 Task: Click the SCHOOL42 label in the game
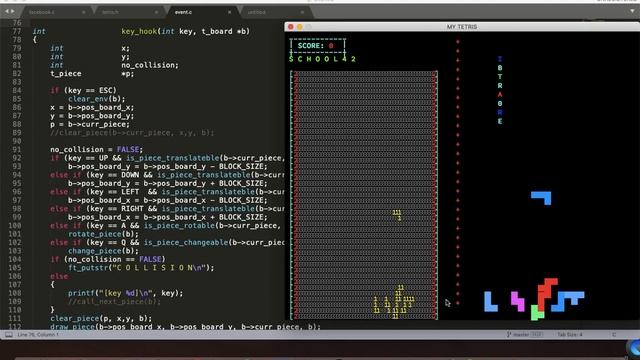coord(322,59)
